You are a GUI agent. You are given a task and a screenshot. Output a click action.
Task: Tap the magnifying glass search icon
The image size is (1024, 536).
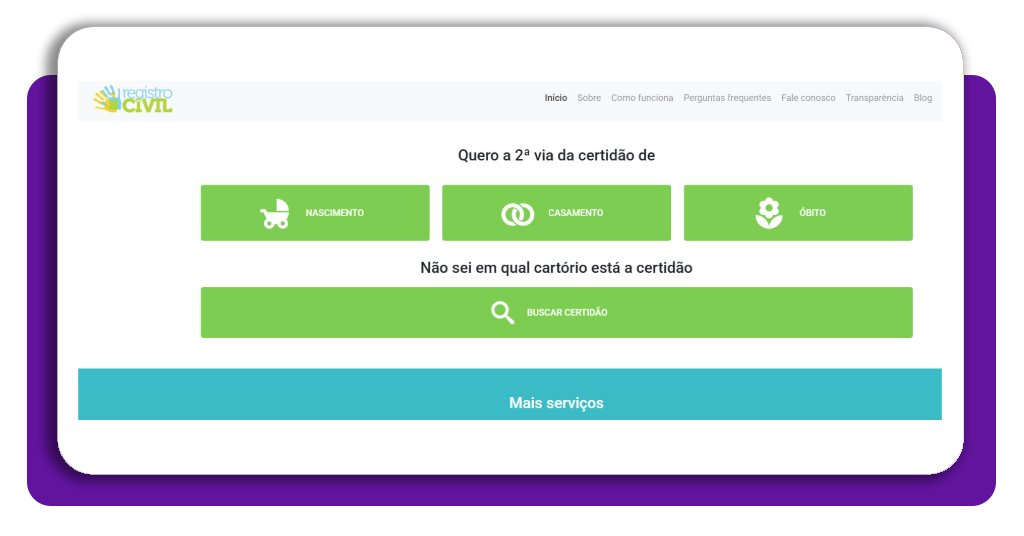pyautogui.click(x=502, y=313)
